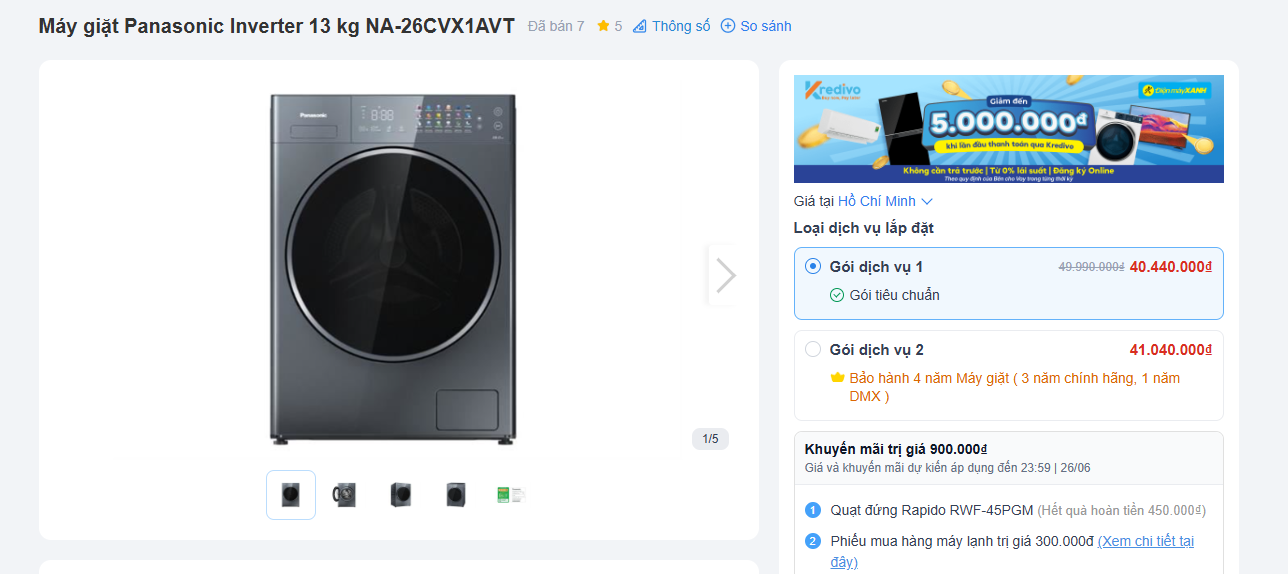This screenshot has height=574, width=1288.
Task: Click the Thông số chart icon
Action: coord(640,26)
